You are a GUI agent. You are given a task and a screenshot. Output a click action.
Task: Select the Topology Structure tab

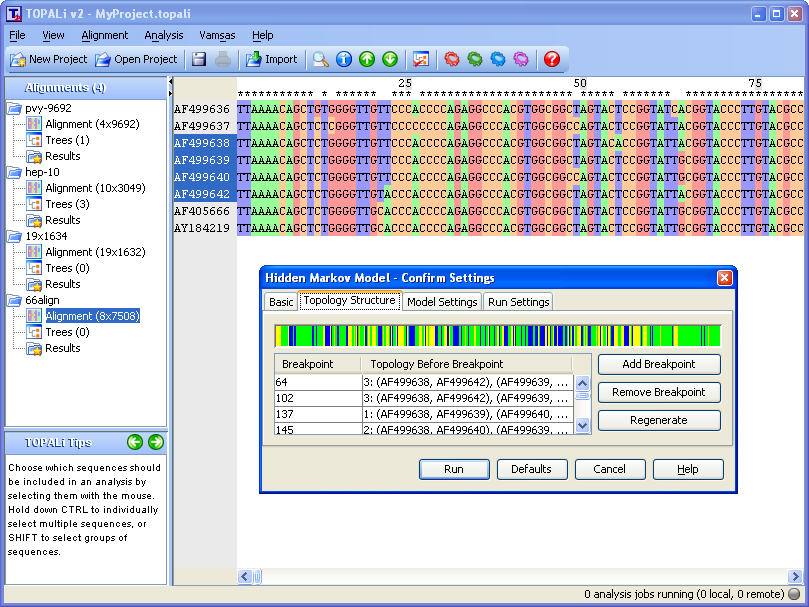click(349, 300)
